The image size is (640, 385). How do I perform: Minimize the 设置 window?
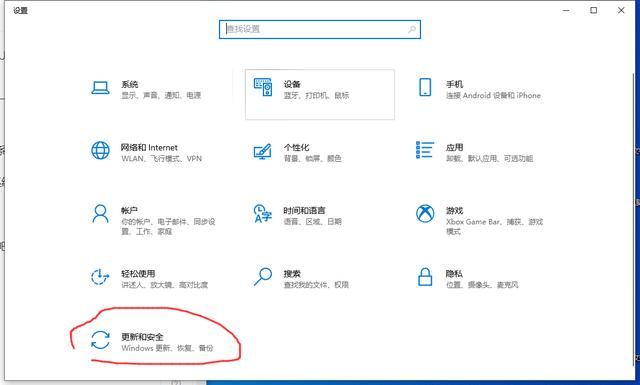coord(566,10)
